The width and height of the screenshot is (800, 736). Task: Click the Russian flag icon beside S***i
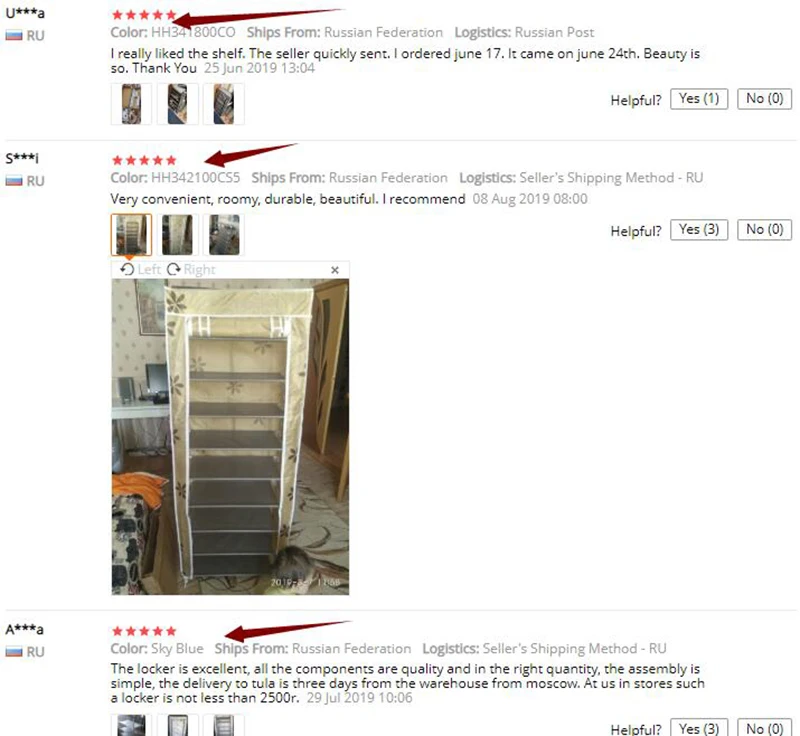pyautogui.click(x=14, y=181)
